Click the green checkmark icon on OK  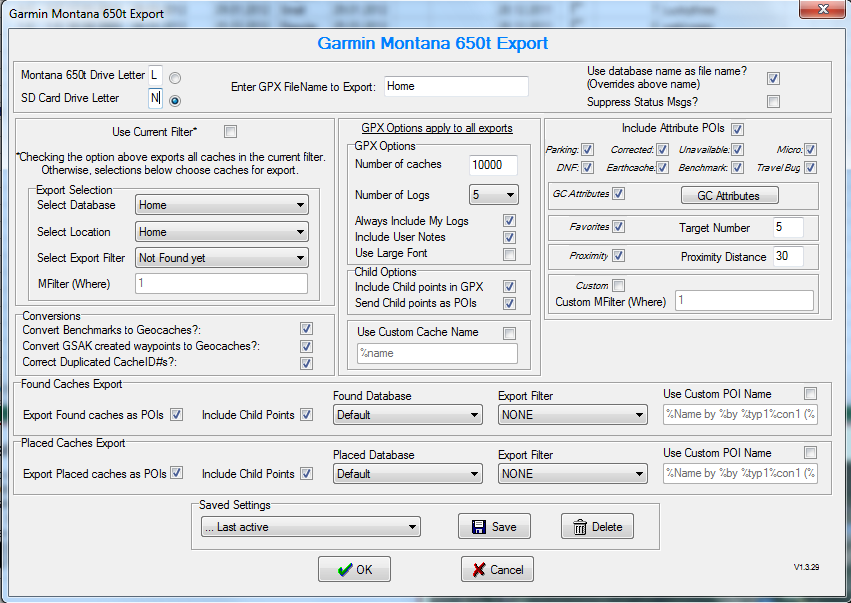(x=345, y=570)
